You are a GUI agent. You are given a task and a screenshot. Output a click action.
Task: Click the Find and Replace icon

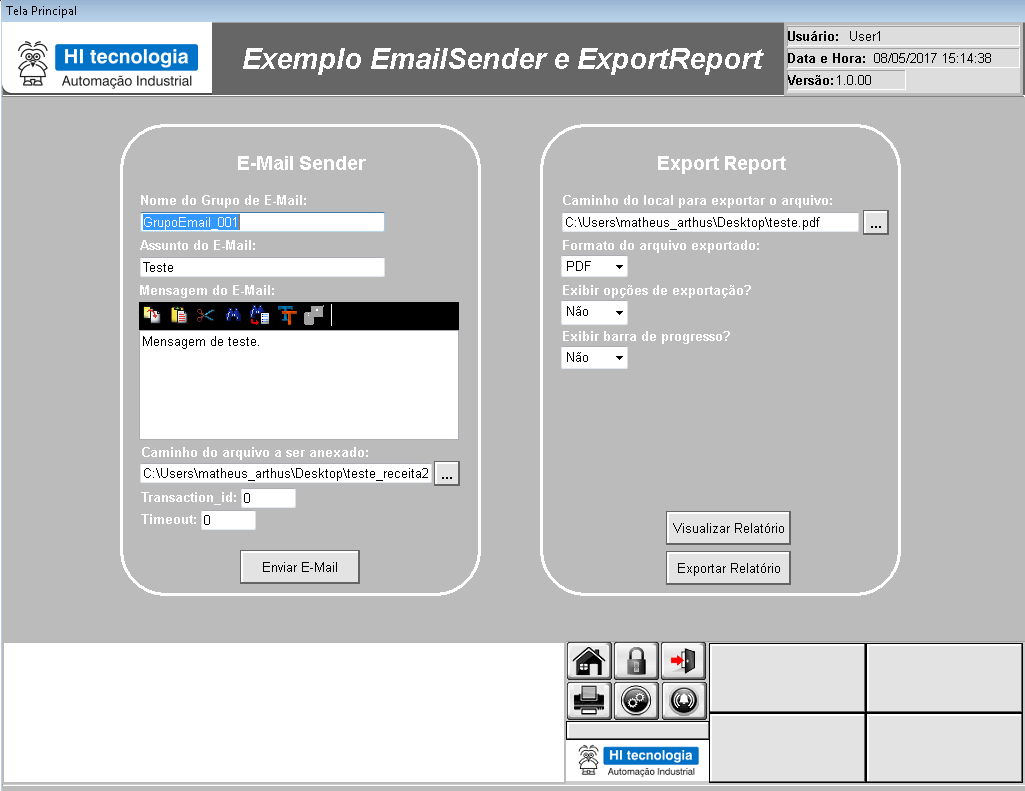tap(260, 315)
